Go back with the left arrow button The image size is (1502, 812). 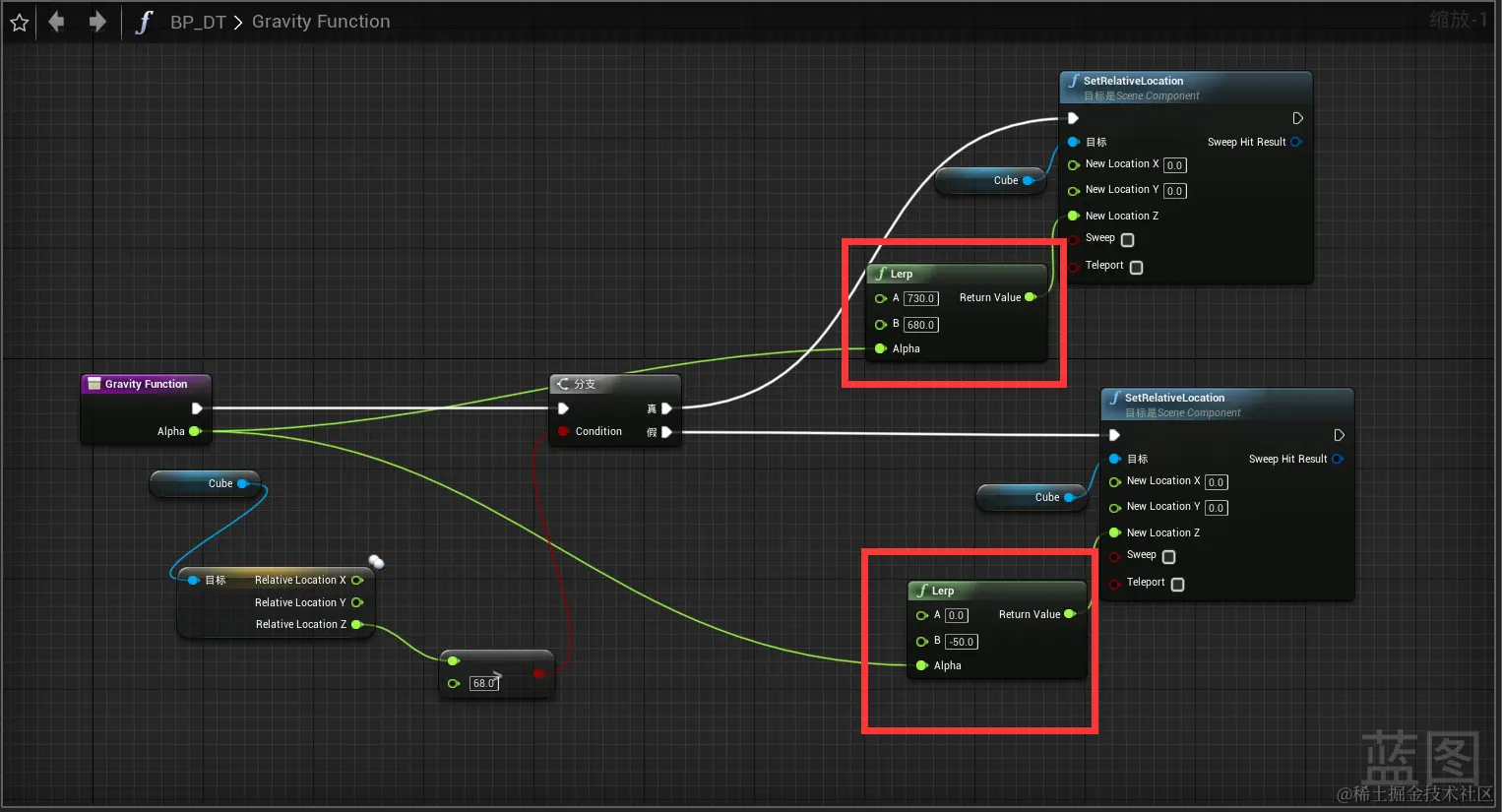pyautogui.click(x=56, y=22)
